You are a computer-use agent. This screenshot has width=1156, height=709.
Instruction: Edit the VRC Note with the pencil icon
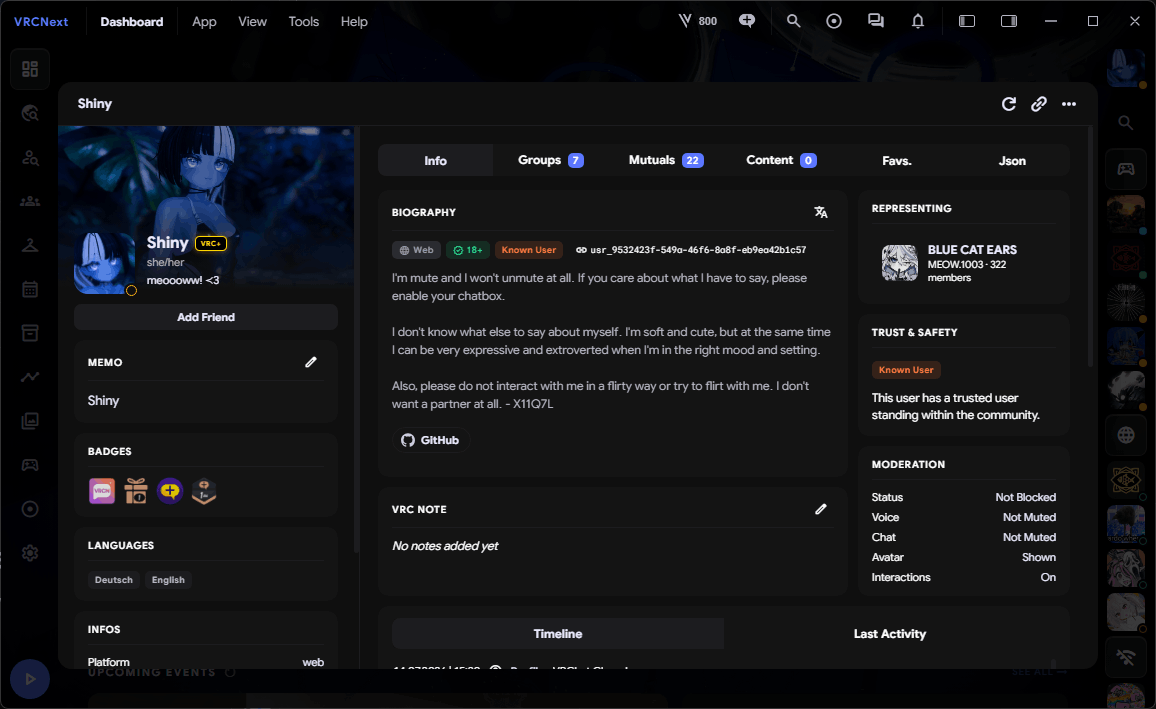821,509
